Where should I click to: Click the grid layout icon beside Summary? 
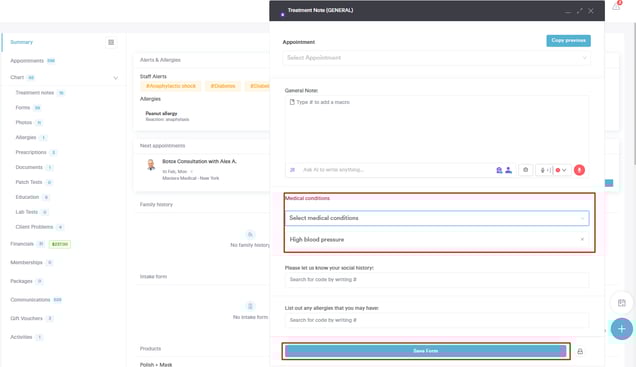coord(111,42)
